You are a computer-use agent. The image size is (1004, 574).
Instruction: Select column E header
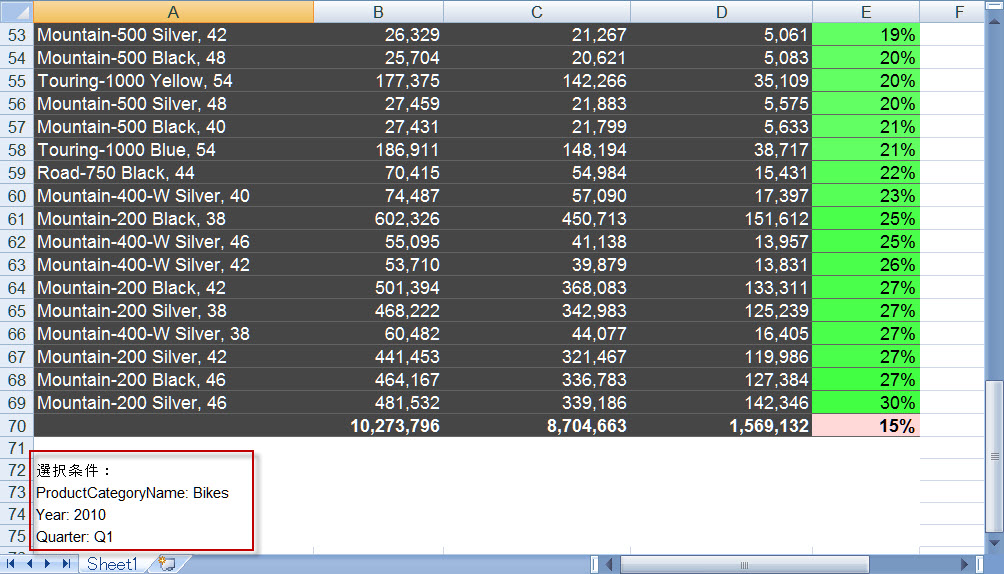click(x=866, y=12)
